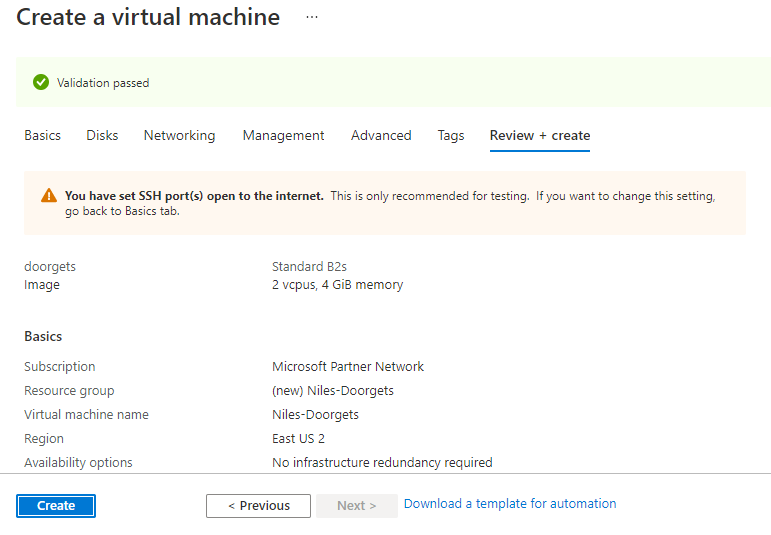Open Download a template for automation link
Screen dimensions: 771x535
(510, 504)
